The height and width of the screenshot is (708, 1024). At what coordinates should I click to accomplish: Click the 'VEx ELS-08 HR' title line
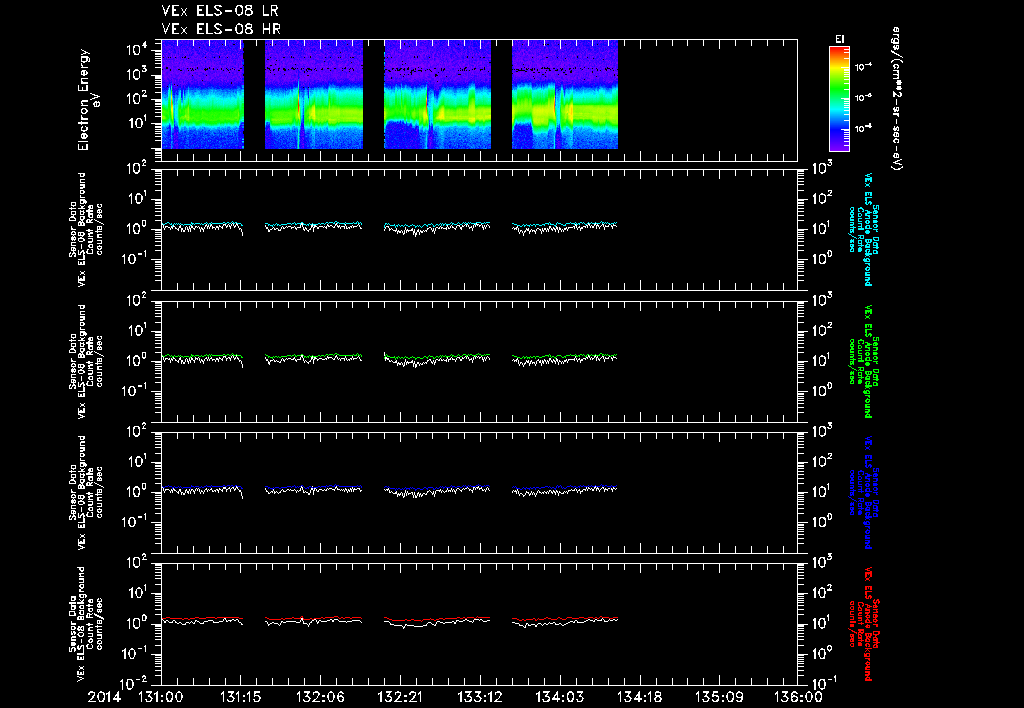221,29
